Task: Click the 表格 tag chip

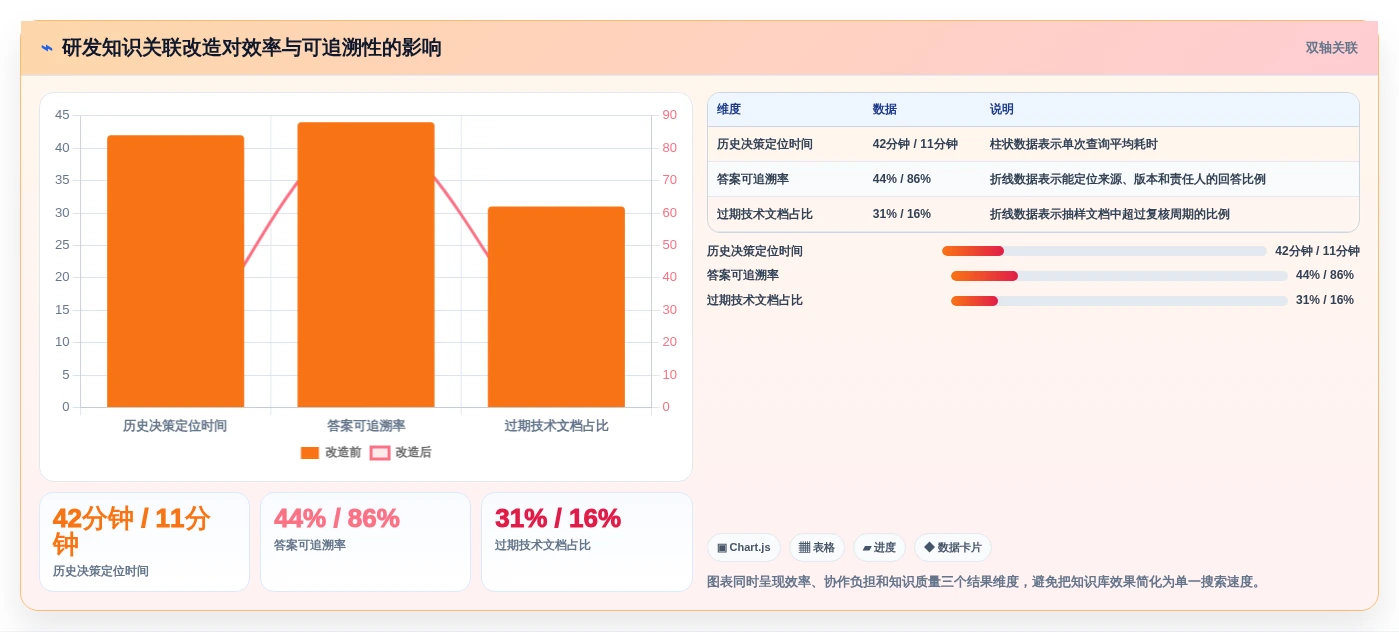Action: 817,547
